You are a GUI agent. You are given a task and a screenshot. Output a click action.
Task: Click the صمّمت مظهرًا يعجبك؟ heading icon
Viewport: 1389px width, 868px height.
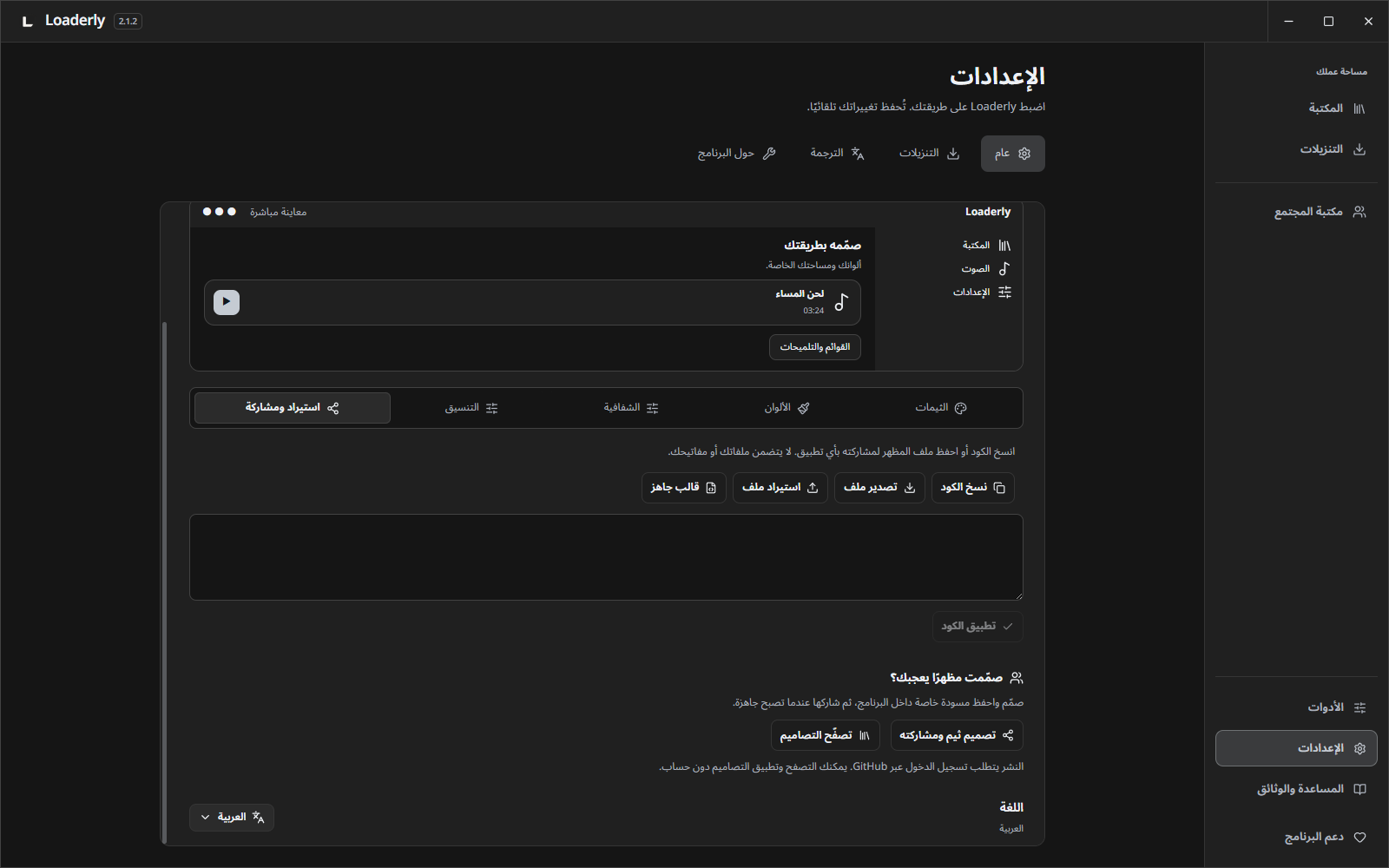click(x=1017, y=678)
